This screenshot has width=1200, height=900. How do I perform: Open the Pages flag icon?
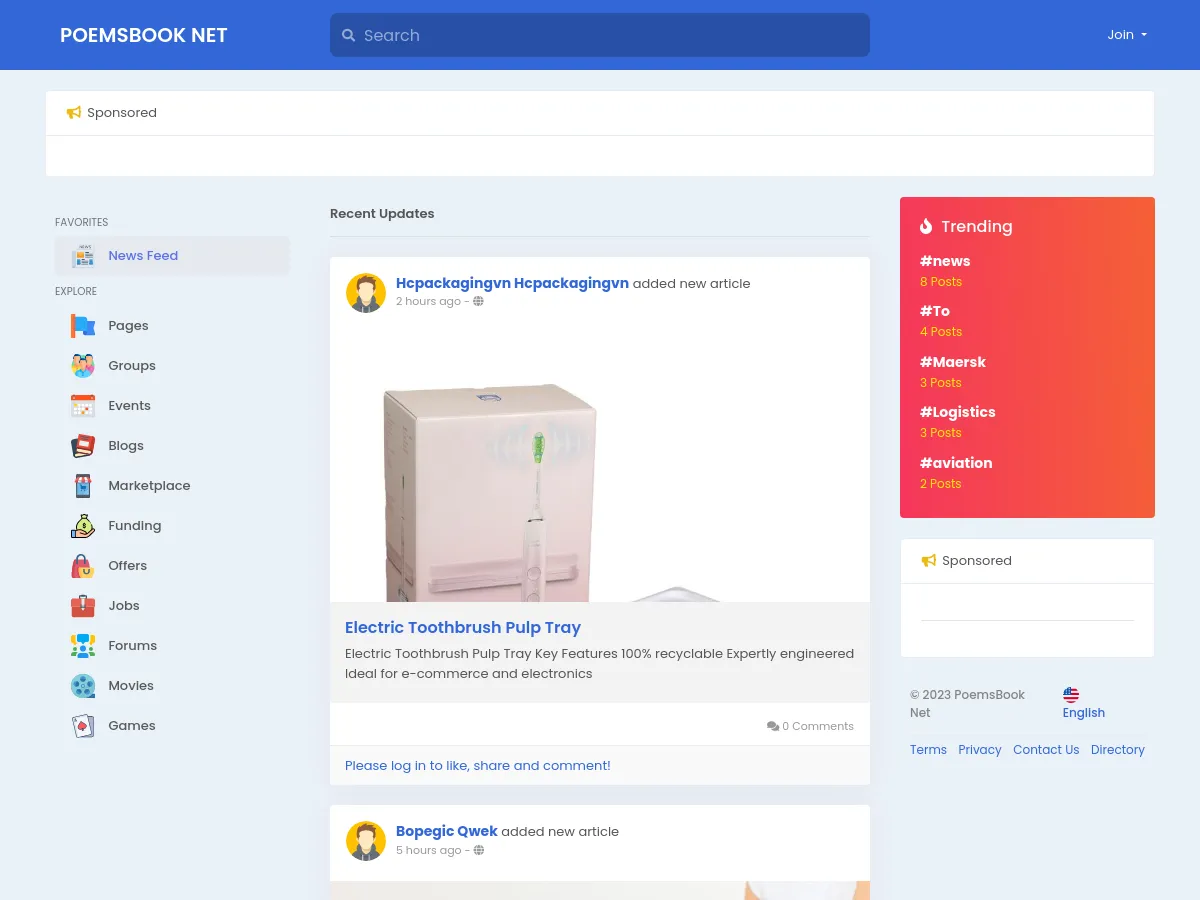coord(83,326)
